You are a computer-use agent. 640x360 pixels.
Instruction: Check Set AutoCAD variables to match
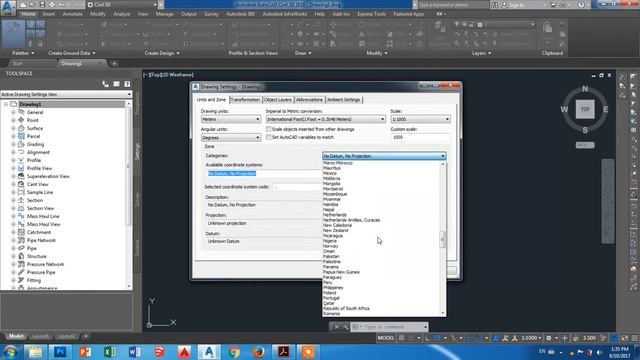[x=269, y=137]
